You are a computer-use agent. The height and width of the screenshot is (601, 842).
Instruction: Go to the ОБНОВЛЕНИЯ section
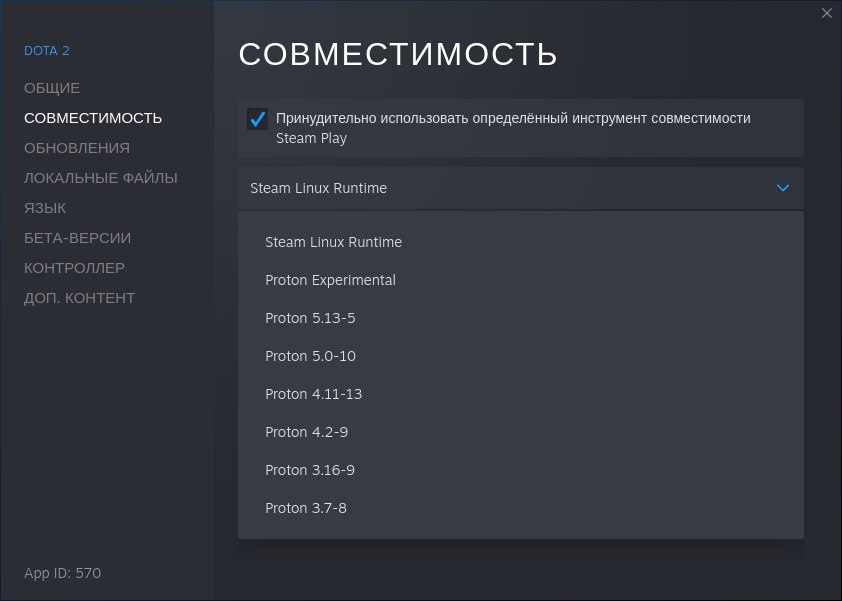coord(77,148)
